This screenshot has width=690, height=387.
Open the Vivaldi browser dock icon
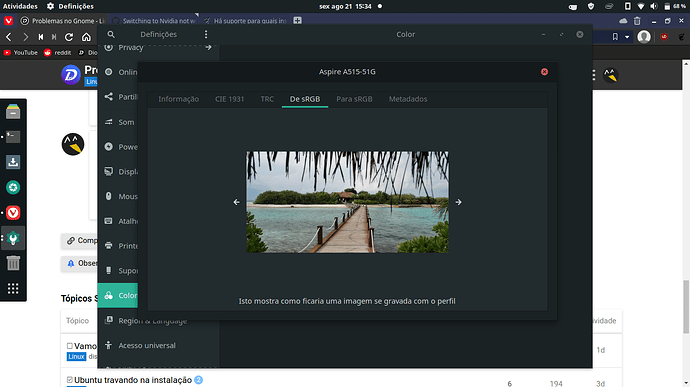pyautogui.click(x=13, y=213)
